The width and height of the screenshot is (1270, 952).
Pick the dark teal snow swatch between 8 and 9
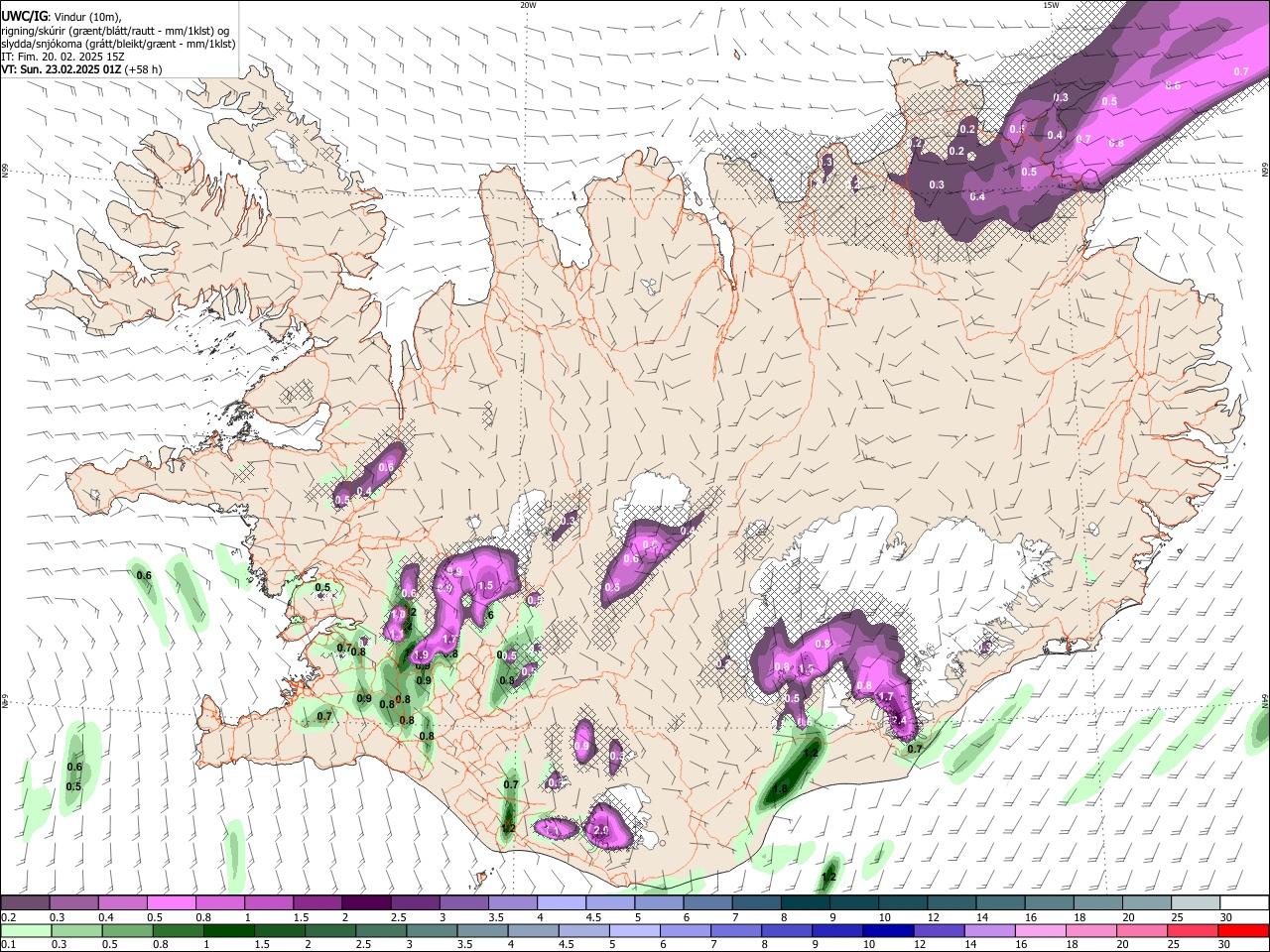[x=806, y=903]
